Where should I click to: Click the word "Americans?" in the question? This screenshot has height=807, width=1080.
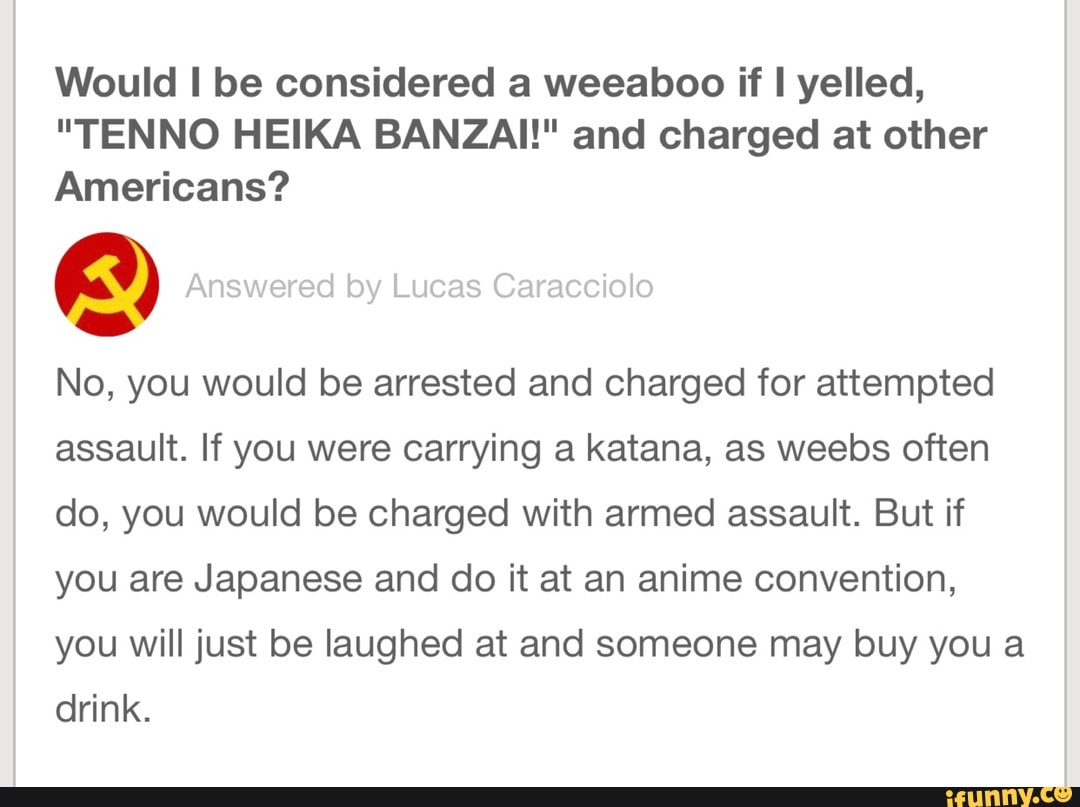[170, 187]
